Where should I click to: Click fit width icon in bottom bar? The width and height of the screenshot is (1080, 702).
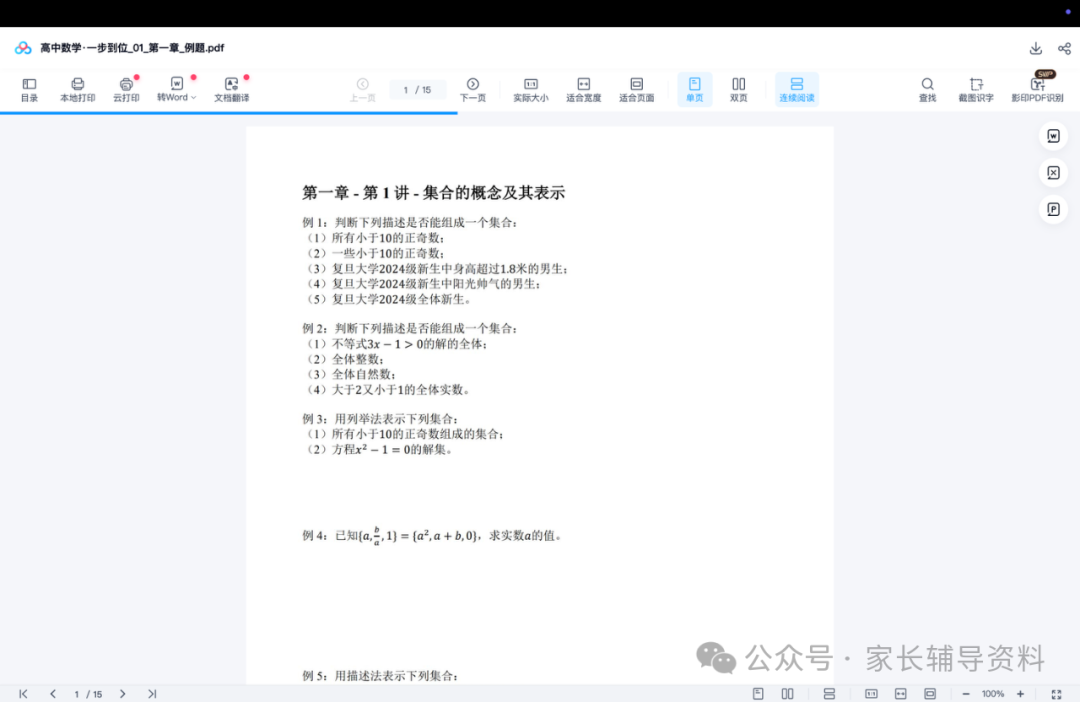[x=900, y=694]
